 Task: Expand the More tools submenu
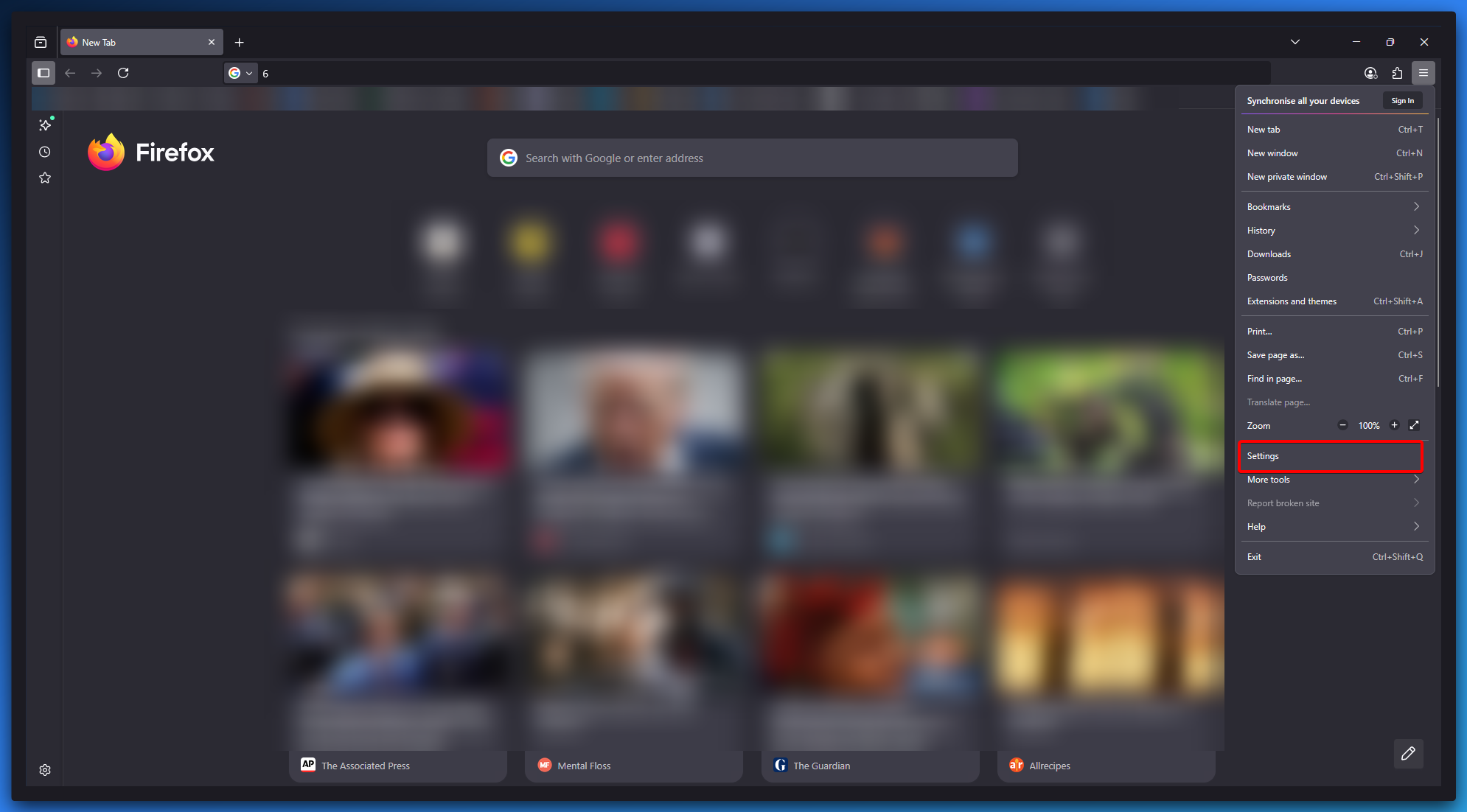(1334, 480)
